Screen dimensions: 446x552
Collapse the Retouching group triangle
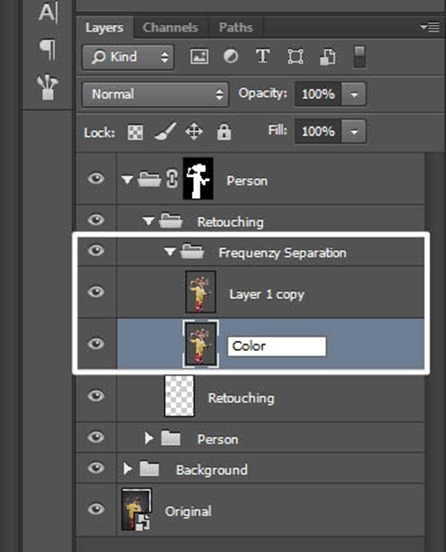pyautogui.click(x=148, y=221)
